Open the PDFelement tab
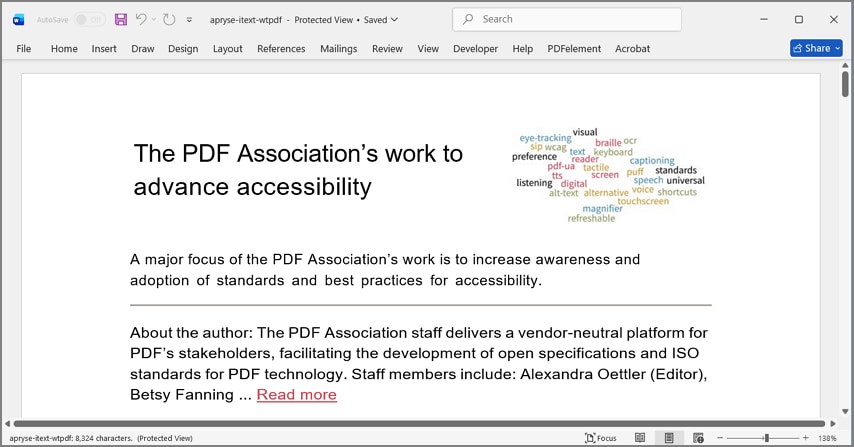Screen dimensions: 854x447 tap(574, 48)
